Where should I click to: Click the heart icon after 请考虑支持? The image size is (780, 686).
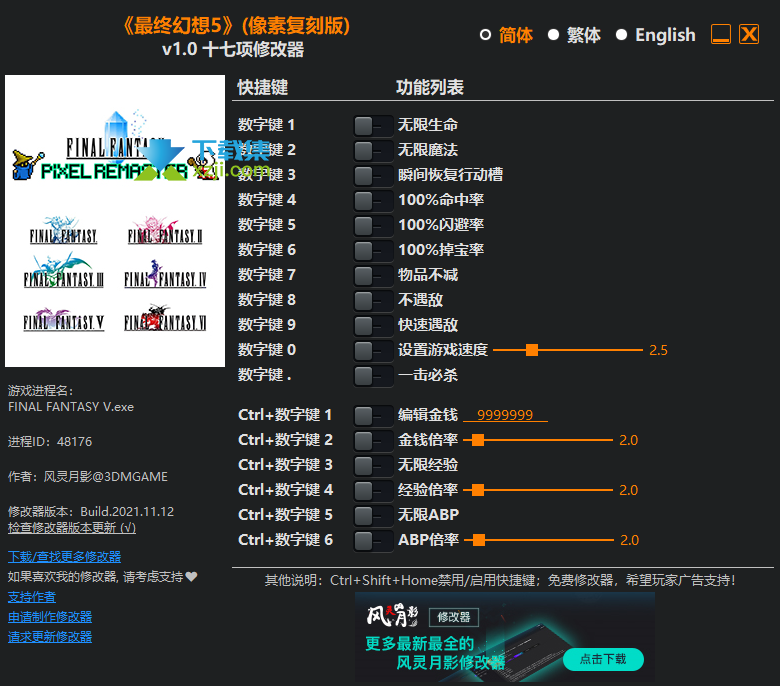(x=192, y=577)
